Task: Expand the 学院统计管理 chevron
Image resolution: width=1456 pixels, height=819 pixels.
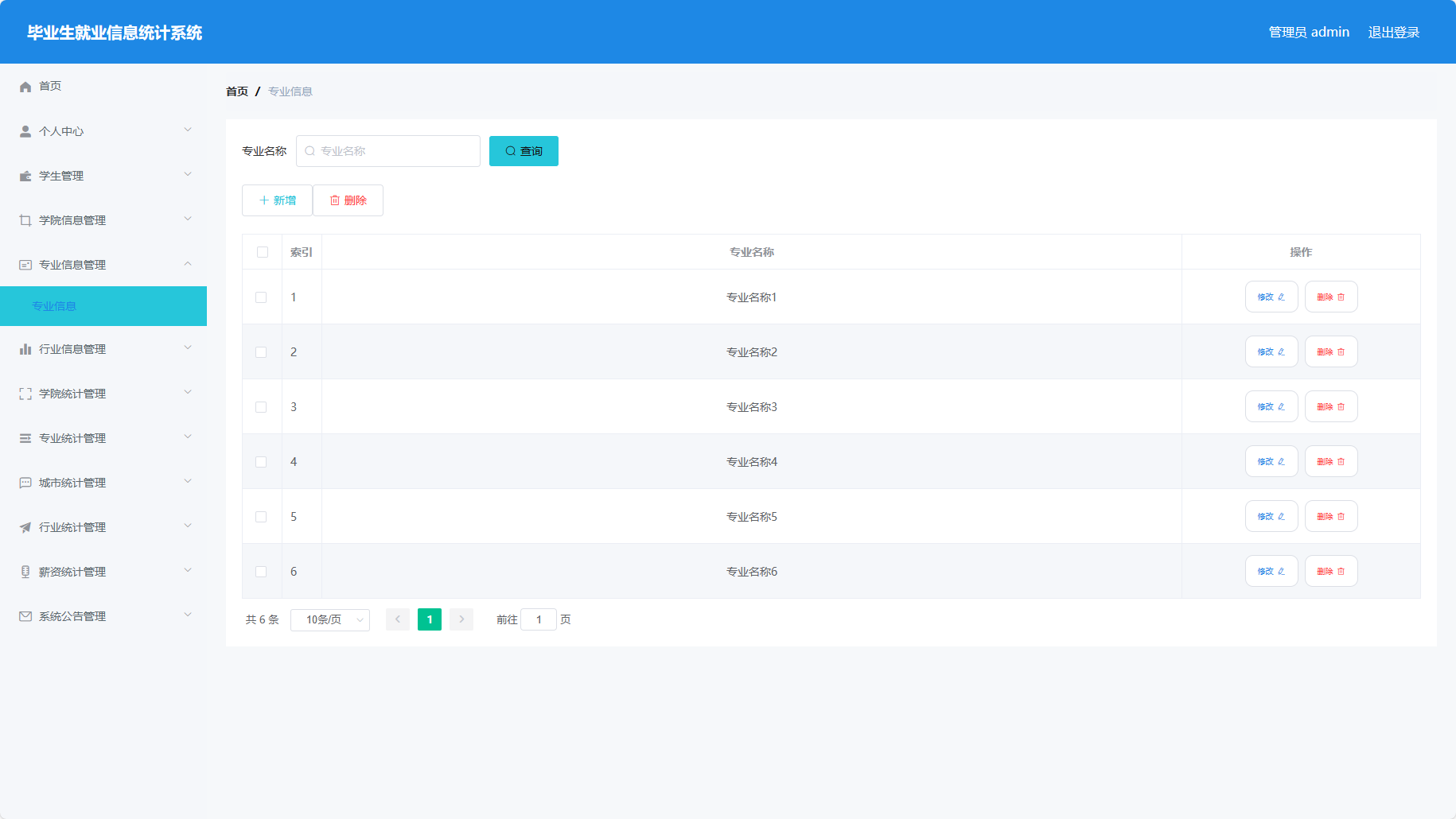Action: point(188,392)
